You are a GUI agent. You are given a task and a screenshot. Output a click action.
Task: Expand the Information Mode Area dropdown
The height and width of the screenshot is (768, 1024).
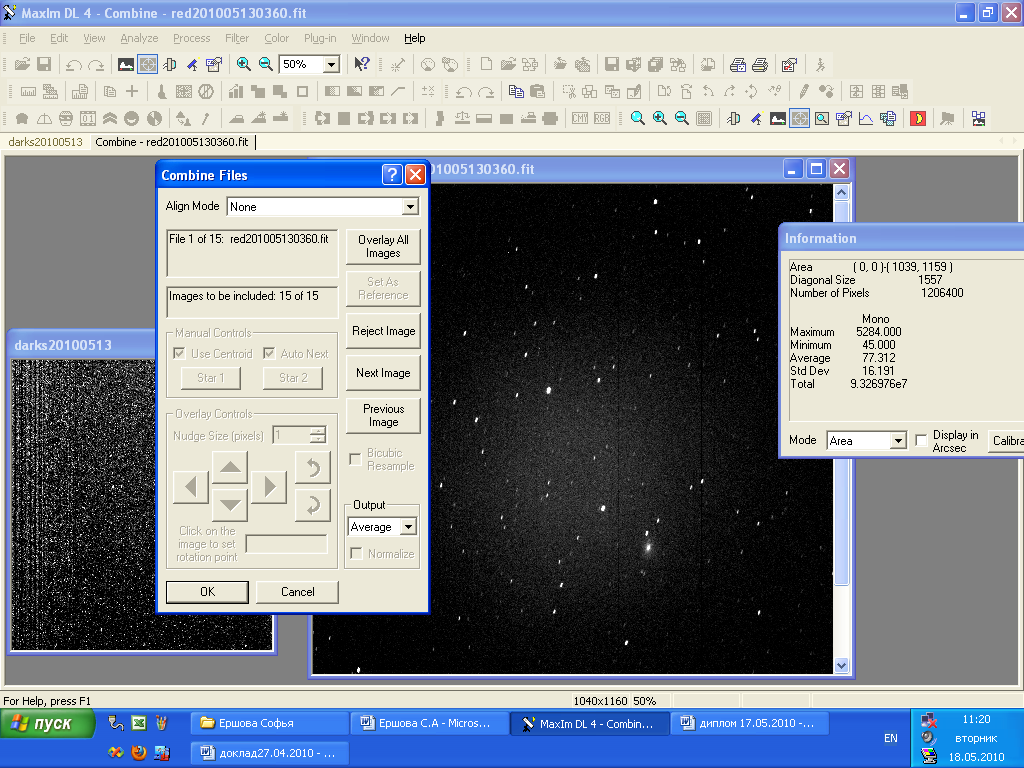[x=897, y=441]
